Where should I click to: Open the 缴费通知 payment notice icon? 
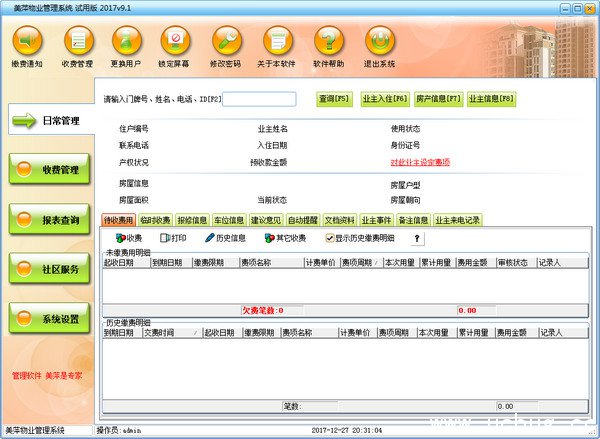click(x=27, y=40)
